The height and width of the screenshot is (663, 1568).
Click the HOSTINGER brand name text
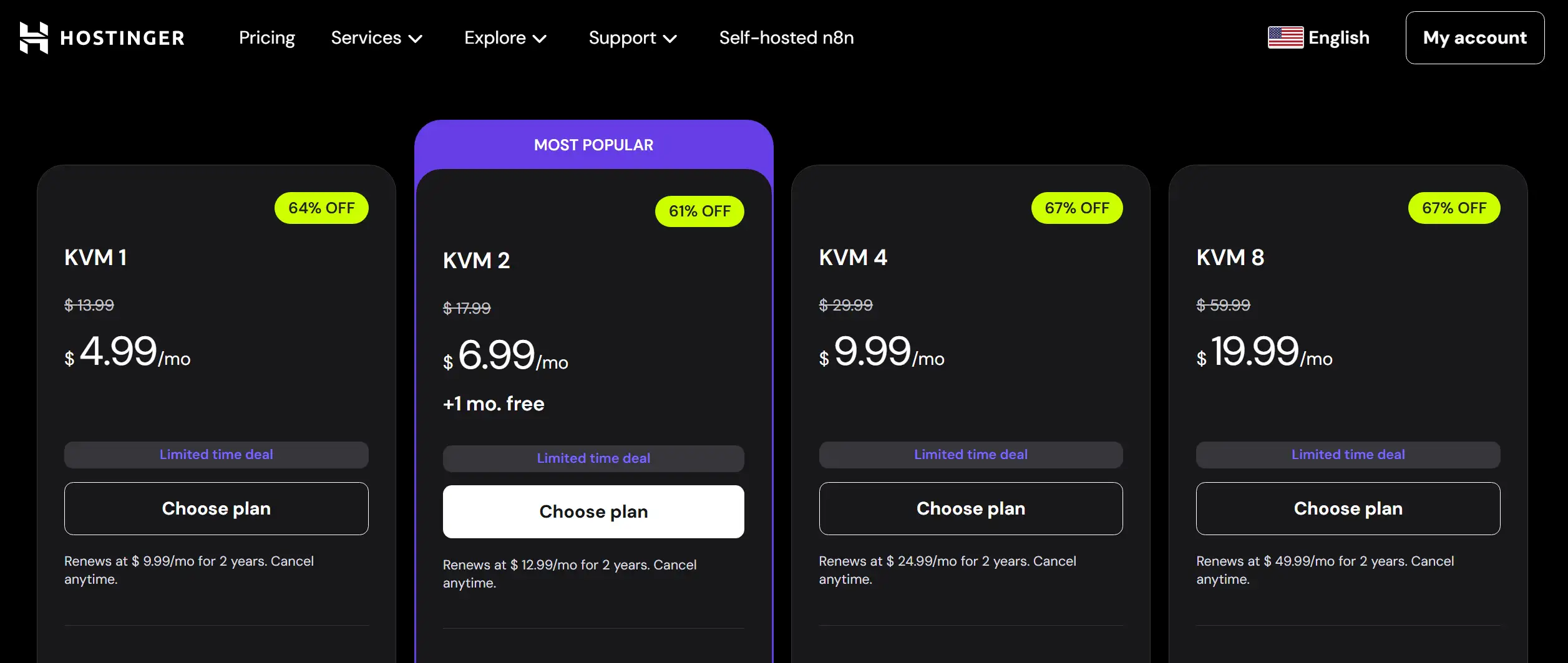coord(122,38)
